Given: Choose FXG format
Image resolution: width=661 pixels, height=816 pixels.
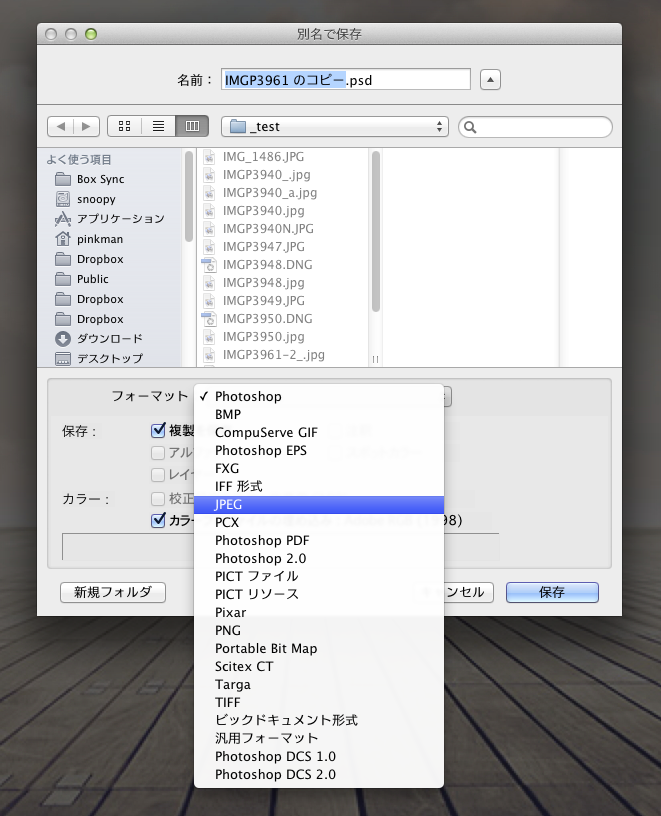Looking at the screenshot, I should click(319, 468).
